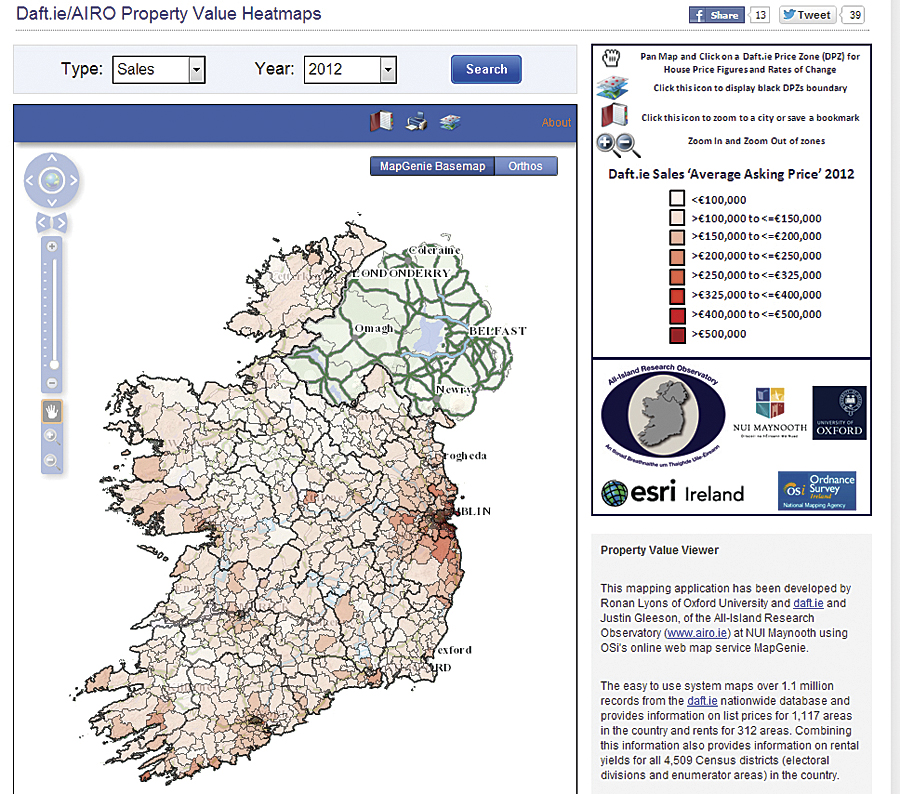The height and width of the screenshot is (794, 900).
Task: Click the minus at bottom of zoom slider
Action: [x=52, y=382]
